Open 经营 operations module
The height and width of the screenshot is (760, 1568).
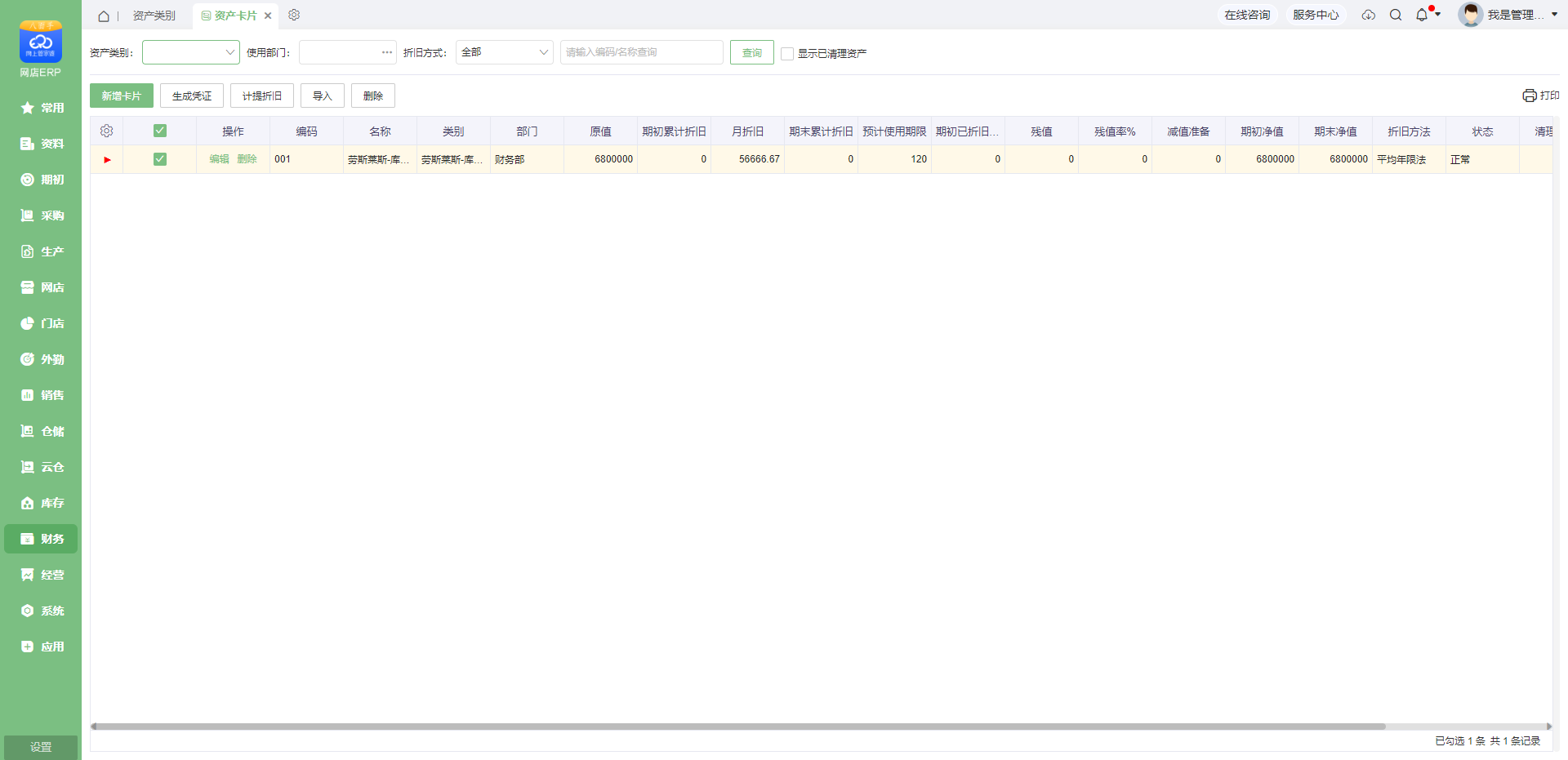41,575
